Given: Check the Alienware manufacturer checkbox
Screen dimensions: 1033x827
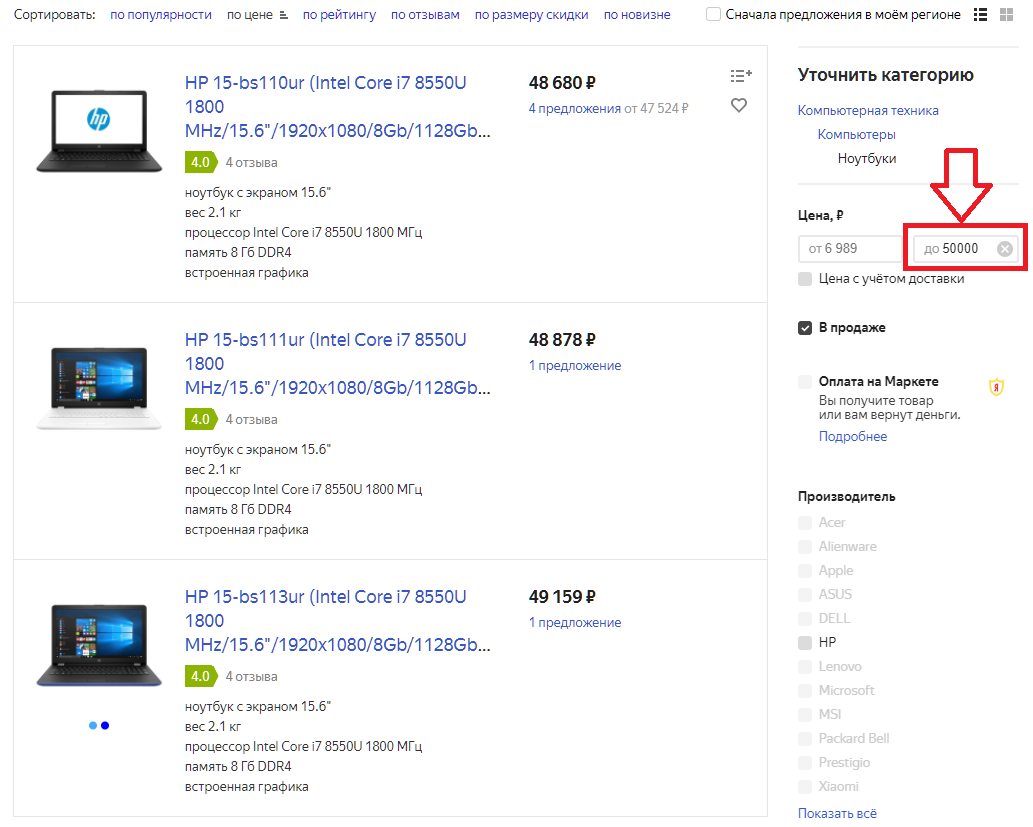Looking at the screenshot, I should pos(805,546).
